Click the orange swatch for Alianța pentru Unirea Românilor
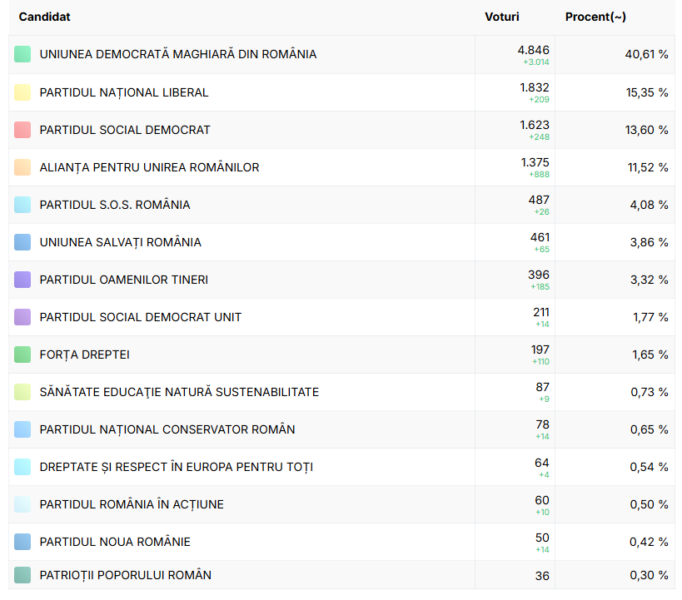The width and height of the screenshot is (682, 600). (x=22, y=167)
